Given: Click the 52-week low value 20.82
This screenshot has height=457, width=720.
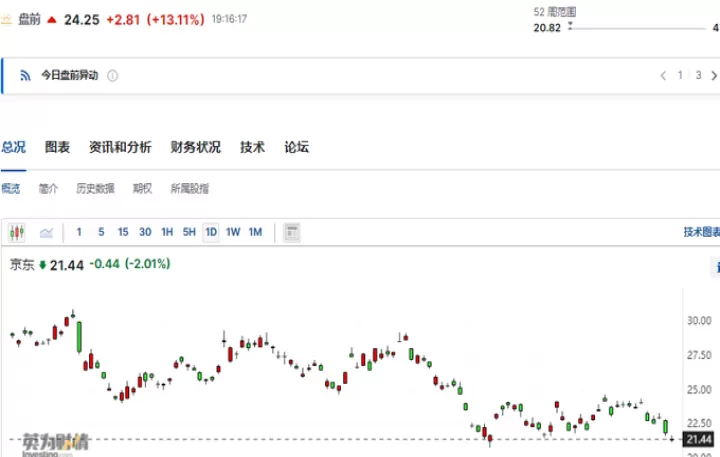Looking at the screenshot, I should 547,28.
